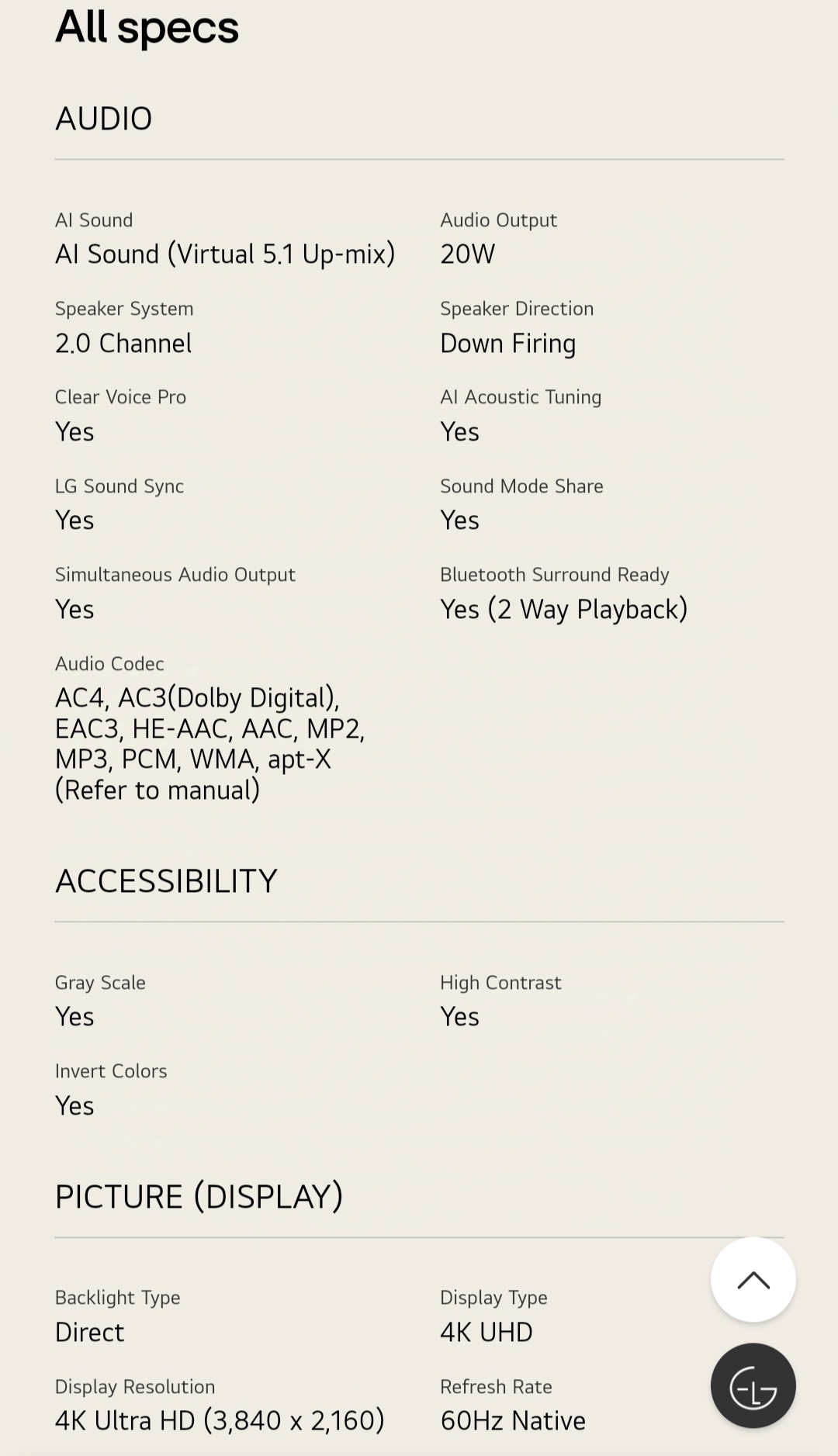Screen dimensions: 838x1456
Task: Click the Clear Voice Pro label
Action: click(120, 397)
